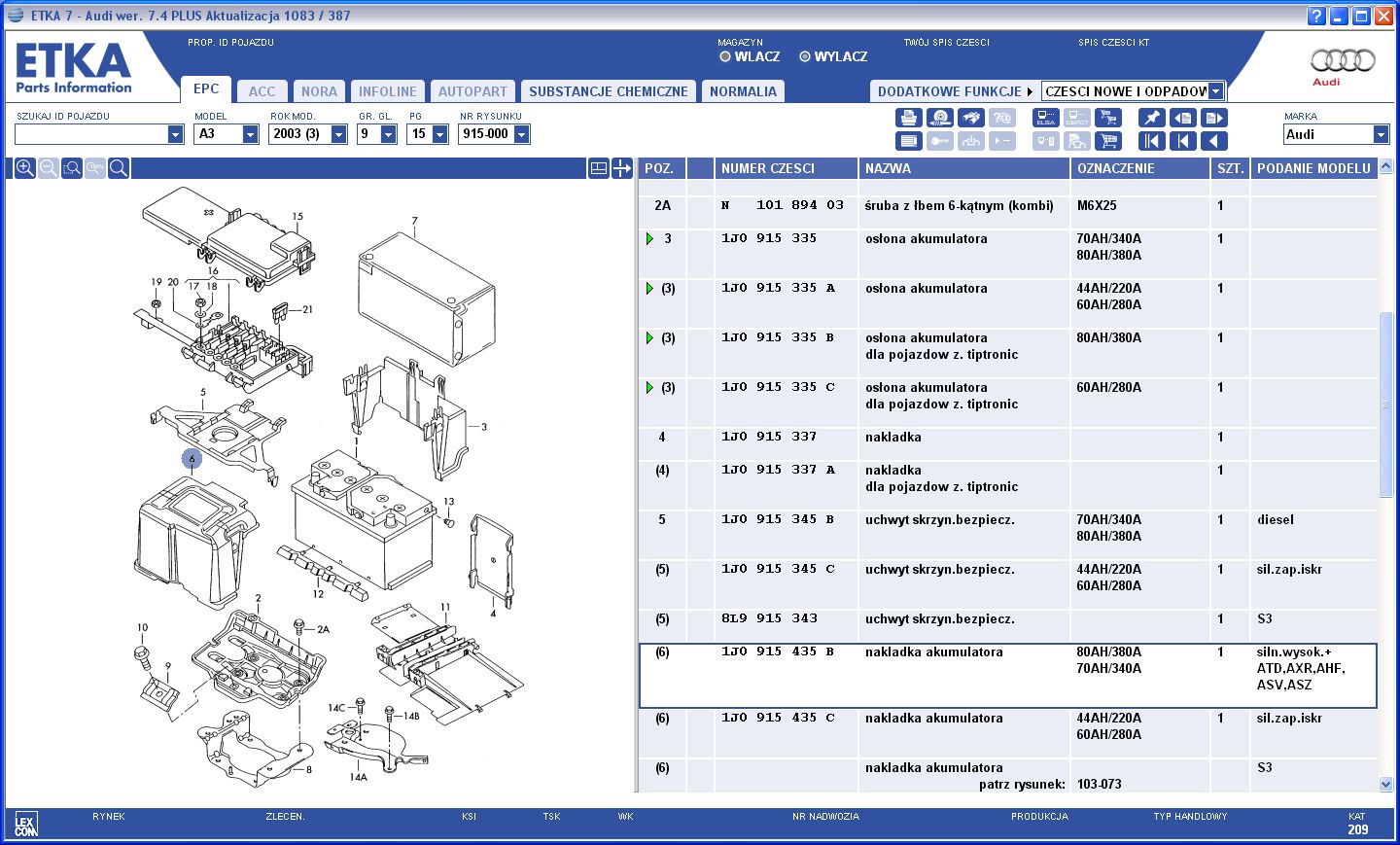Expand row 1J0 915 335 B arrow
The width and height of the screenshot is (1400, 845).
(x=649, y=337)
